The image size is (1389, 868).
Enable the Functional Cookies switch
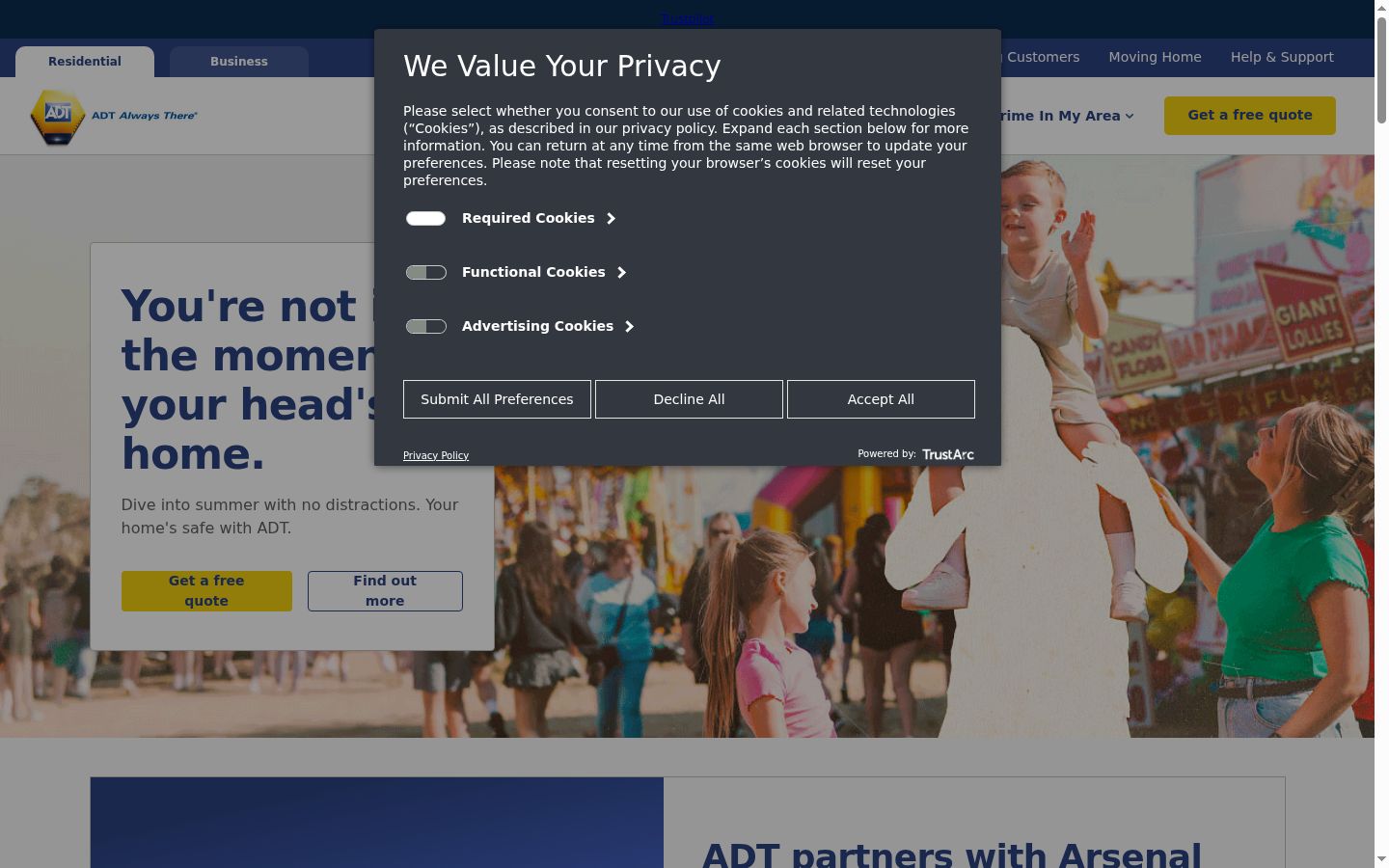[425, 272]
